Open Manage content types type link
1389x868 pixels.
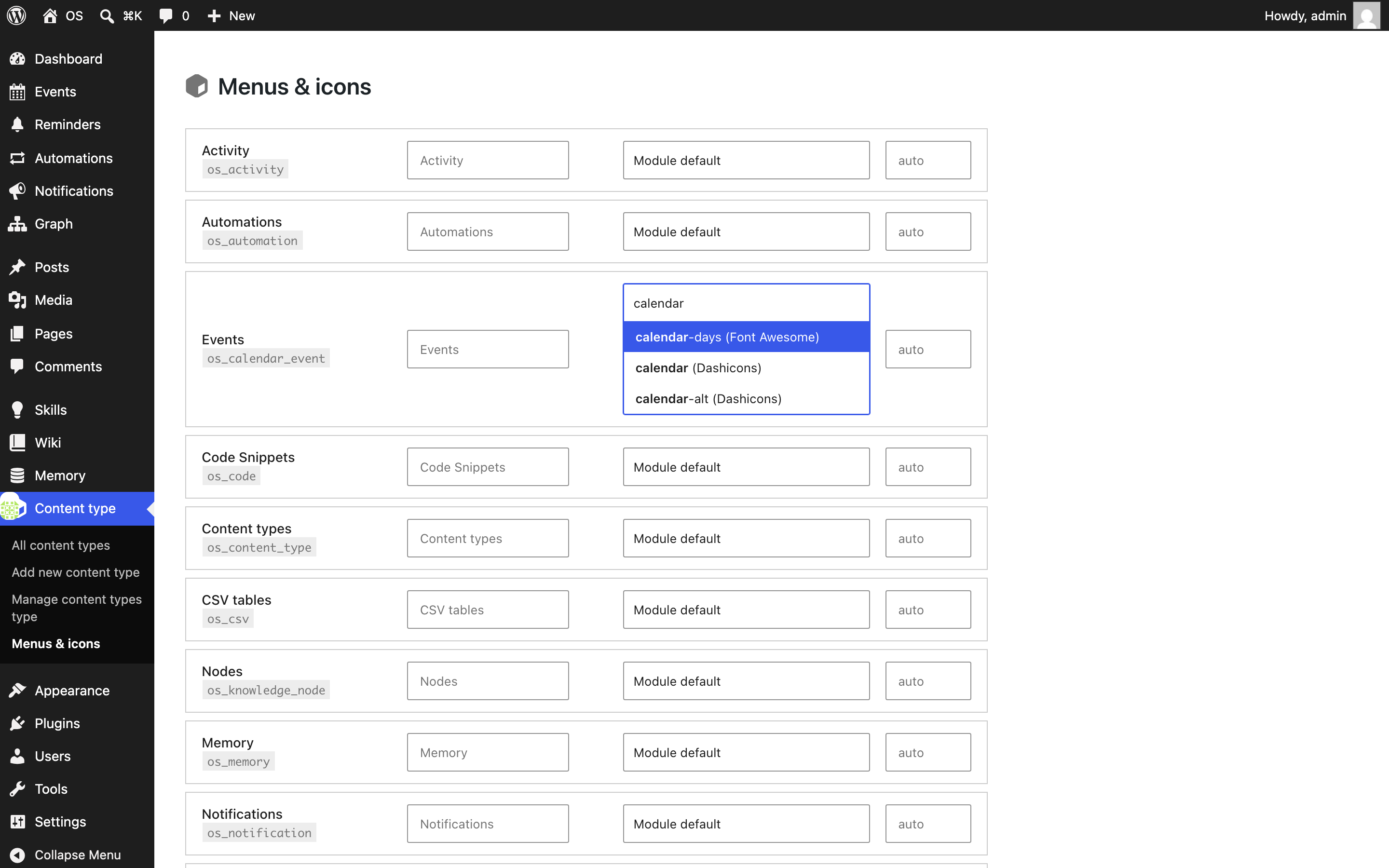click(77, 608)
